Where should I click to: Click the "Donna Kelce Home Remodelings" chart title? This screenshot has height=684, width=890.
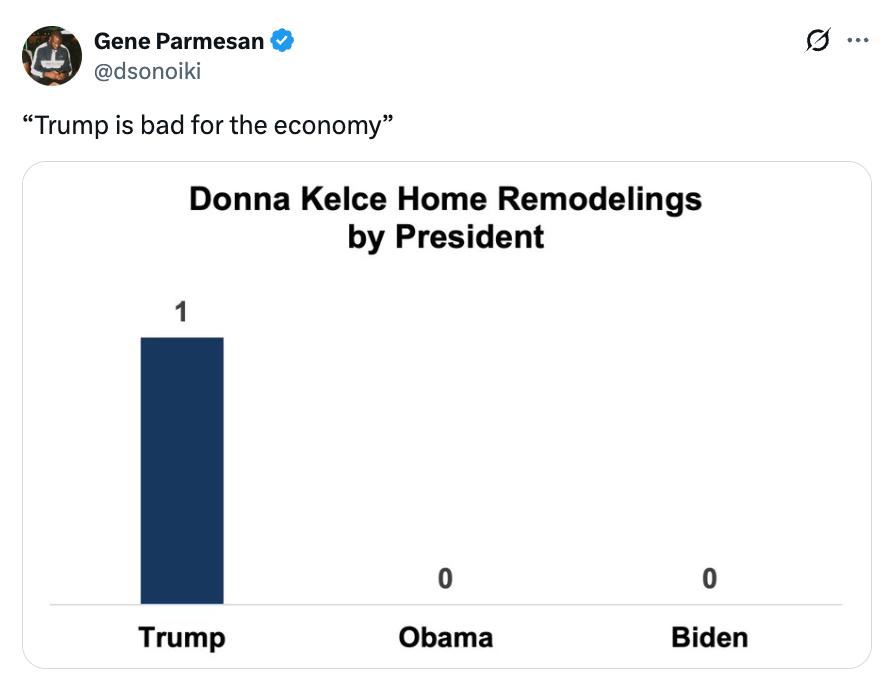point(445,199)
